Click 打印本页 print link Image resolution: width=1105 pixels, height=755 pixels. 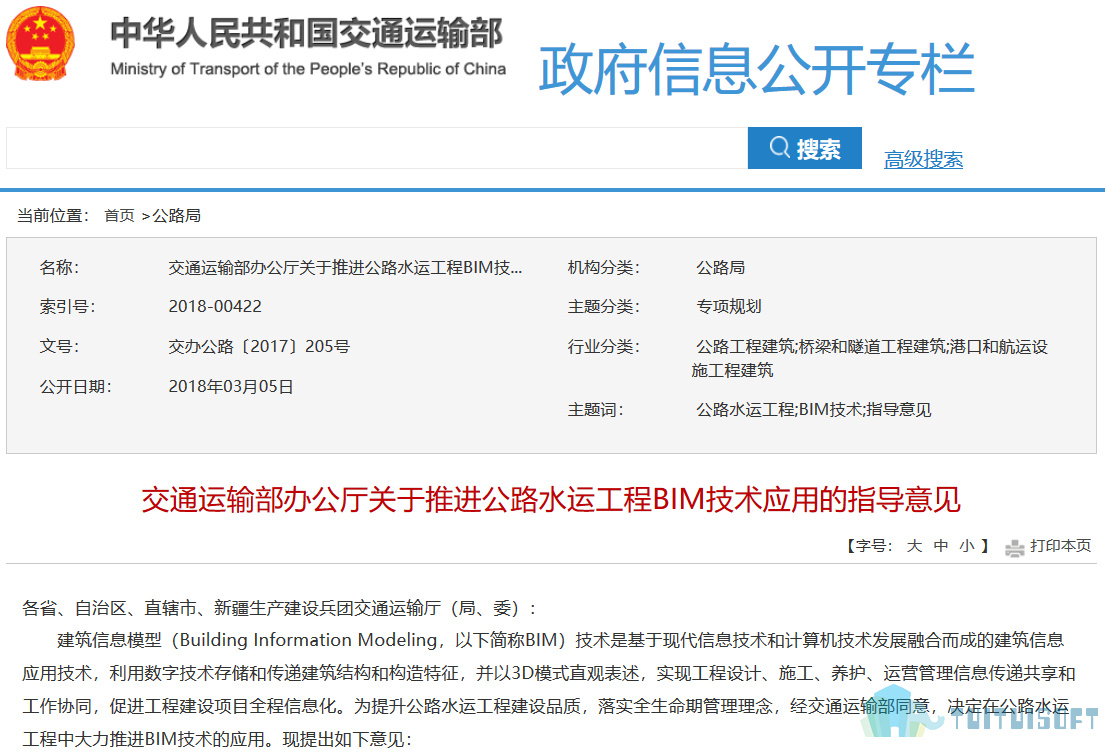1060,546
